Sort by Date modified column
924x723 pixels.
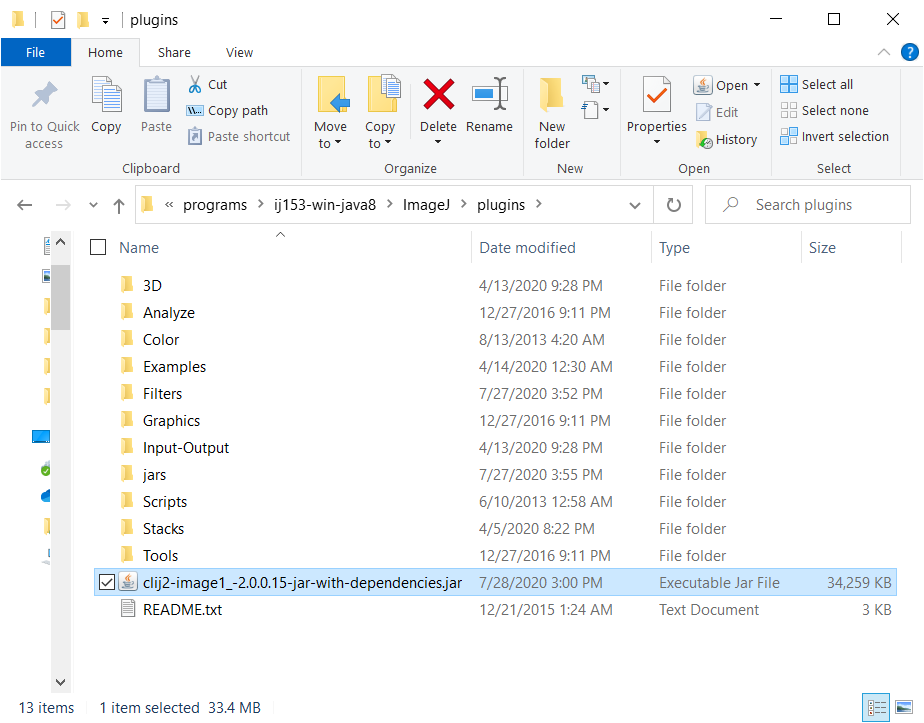point(527,247)
